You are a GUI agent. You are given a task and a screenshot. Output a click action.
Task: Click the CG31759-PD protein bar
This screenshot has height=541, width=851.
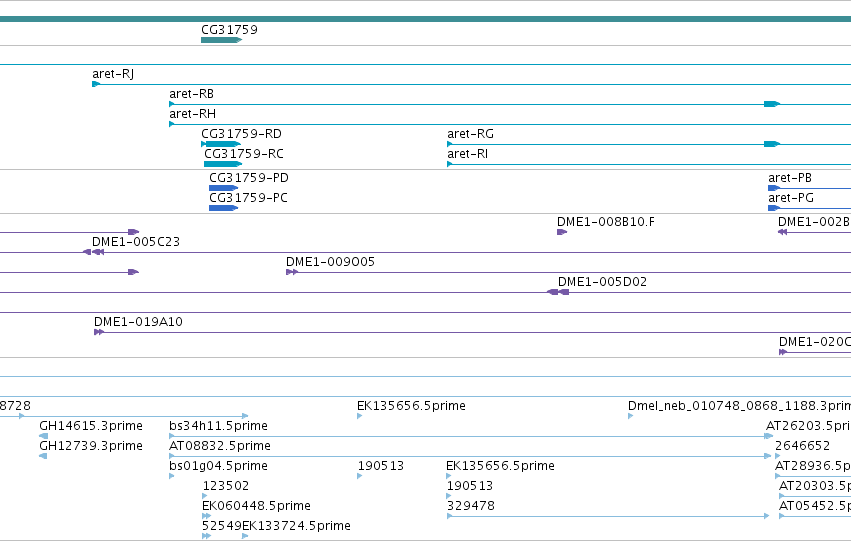click(x=224, y=188)
